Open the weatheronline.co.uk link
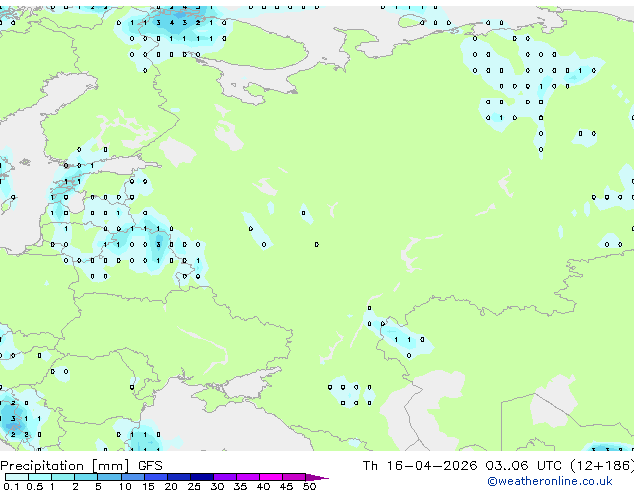This screenshot has width=634, height=490. (x=550, y=481)
